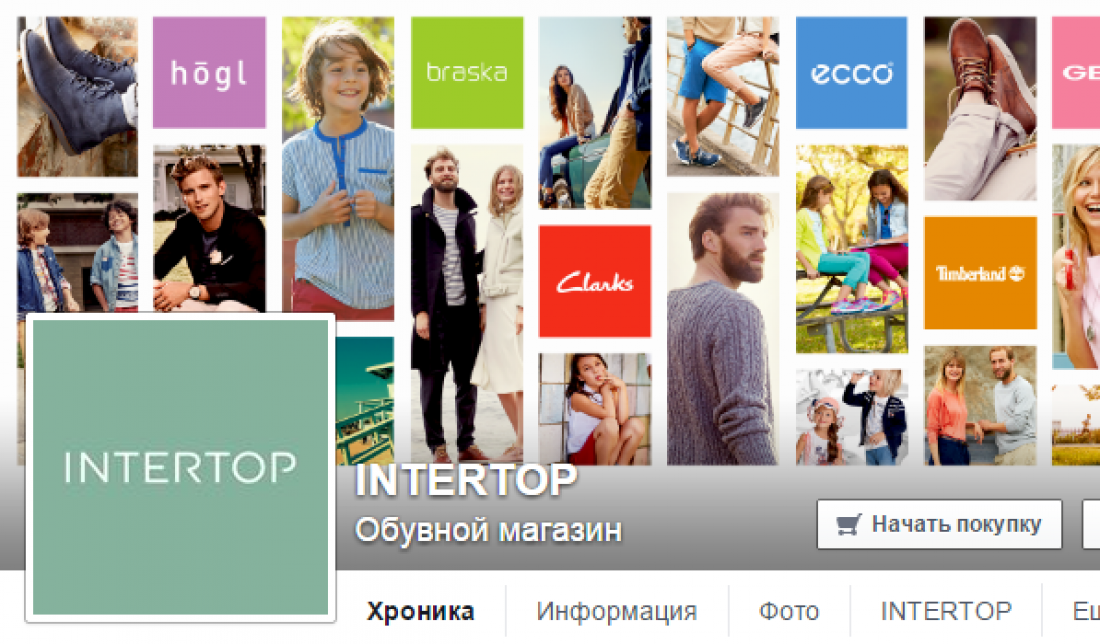The width and height of the screenshot is (1100, 644).
Task: Click the boy in striped shirt photo
Action: click(x=338, y=168)
